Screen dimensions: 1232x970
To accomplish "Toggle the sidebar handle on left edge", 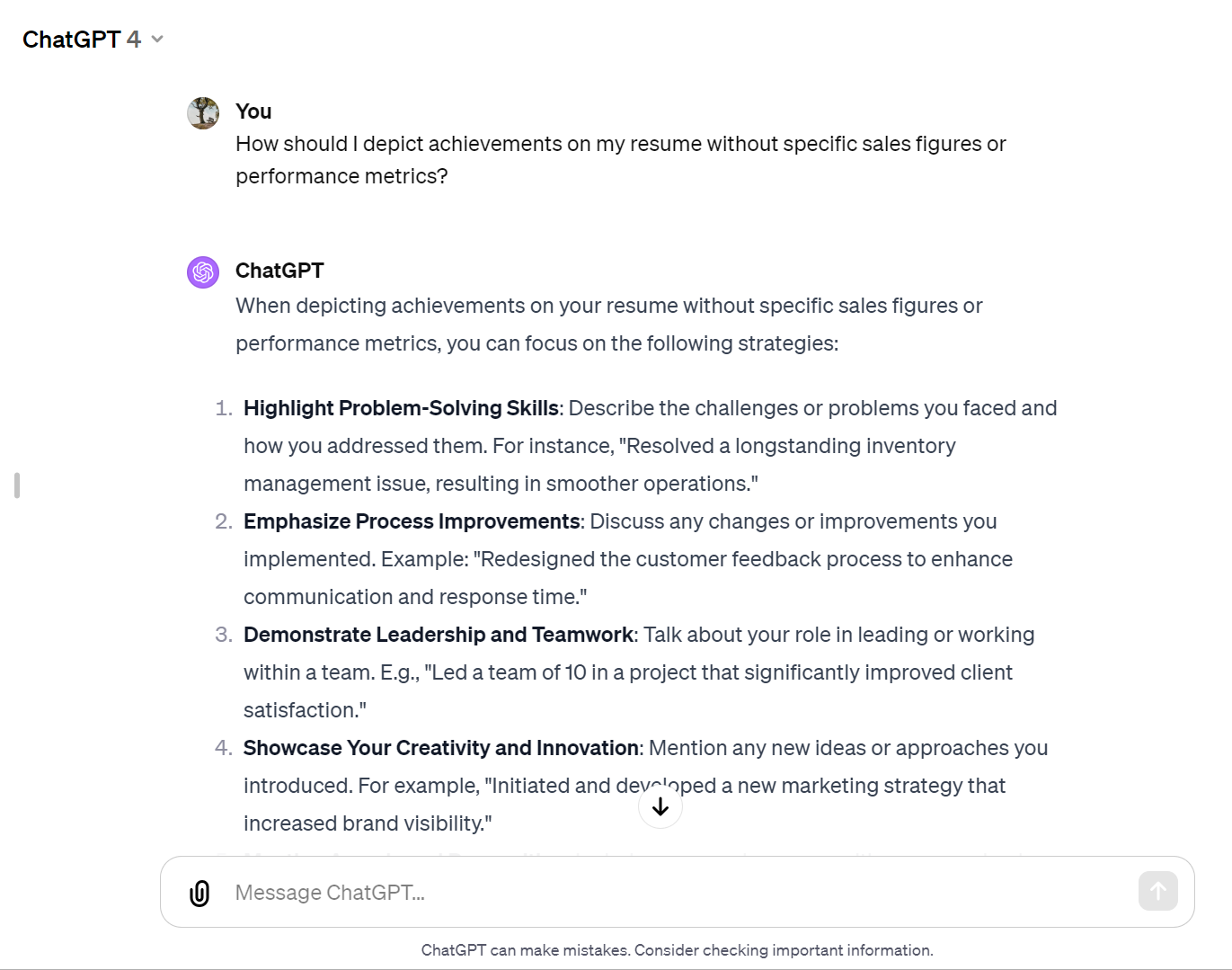I will pos(17,485).
